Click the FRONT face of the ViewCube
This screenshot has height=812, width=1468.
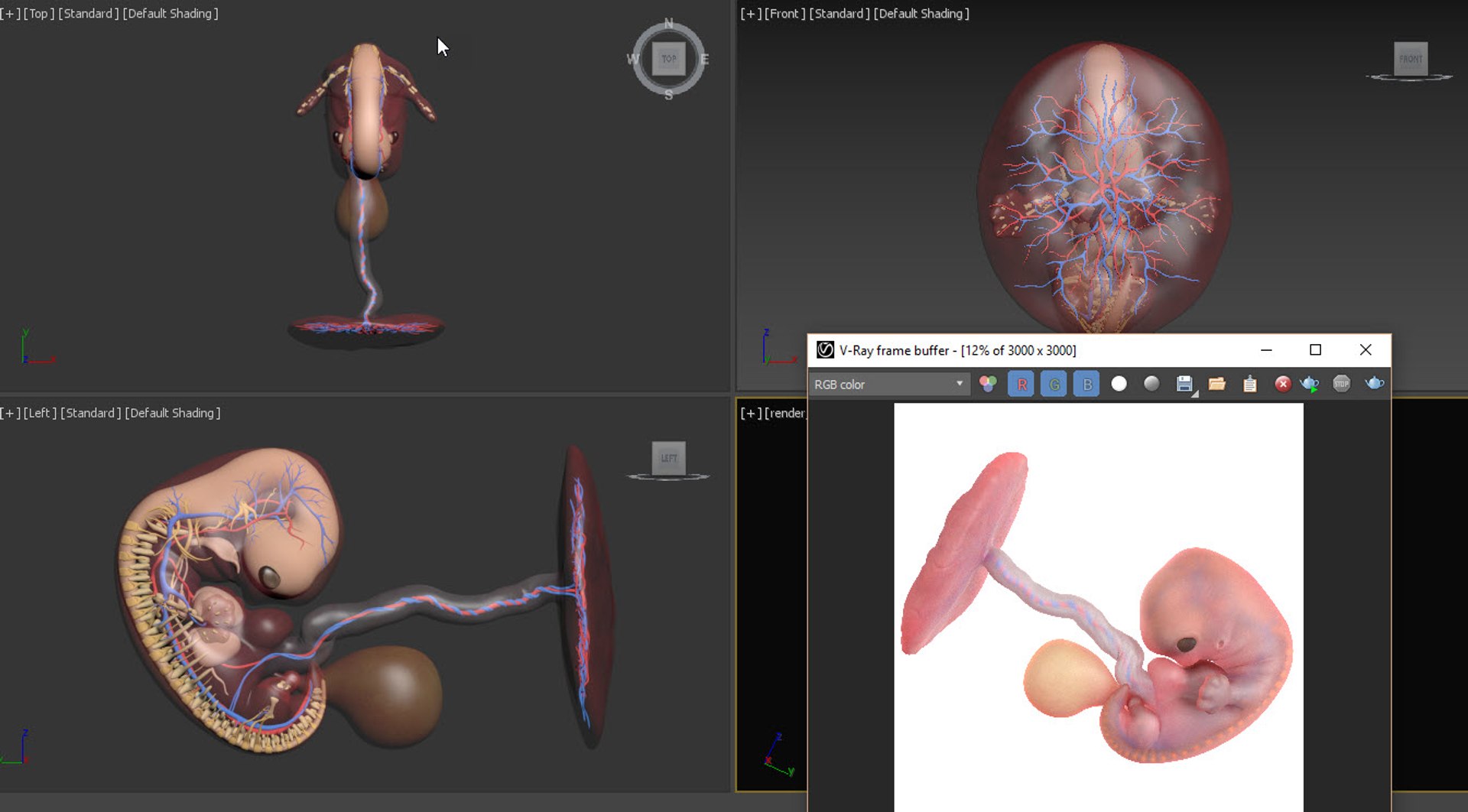click(x=1411, y=59)
